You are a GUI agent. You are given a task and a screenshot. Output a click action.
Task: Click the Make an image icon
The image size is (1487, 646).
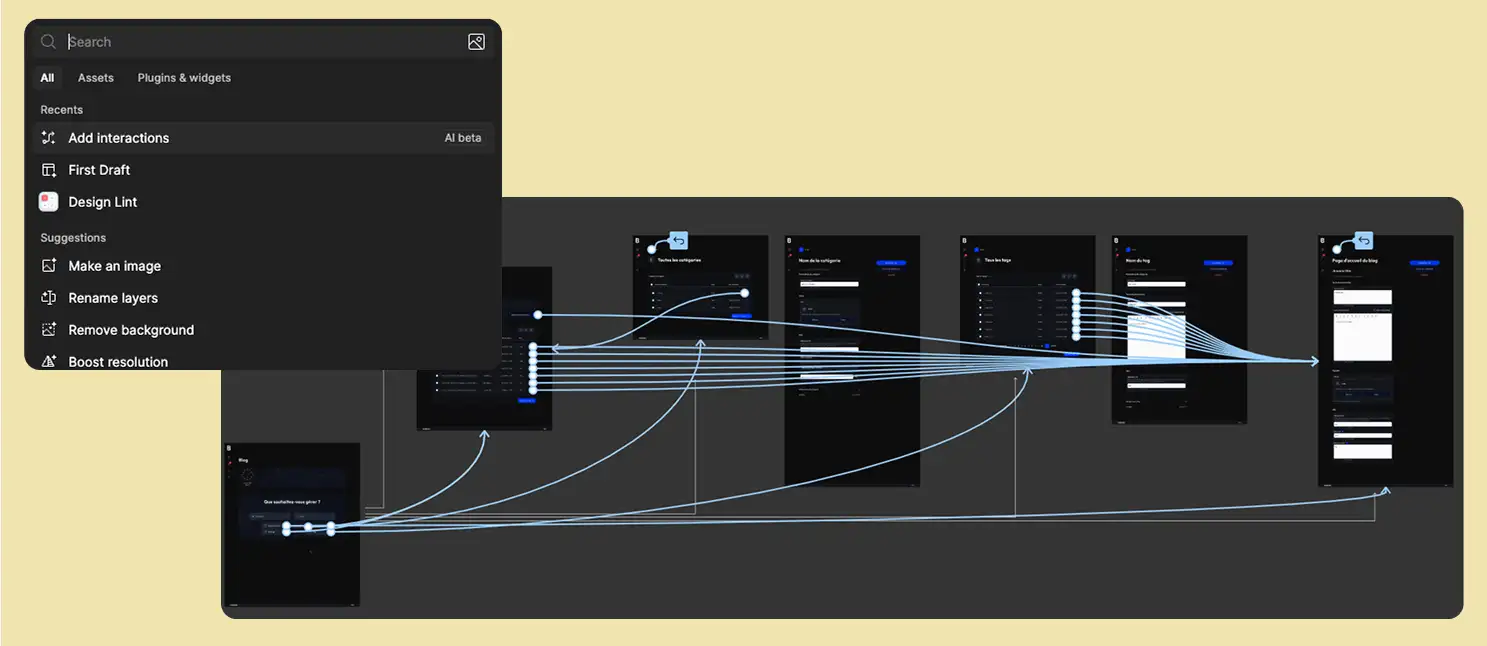pyautogui.click(x=48, y=266)
